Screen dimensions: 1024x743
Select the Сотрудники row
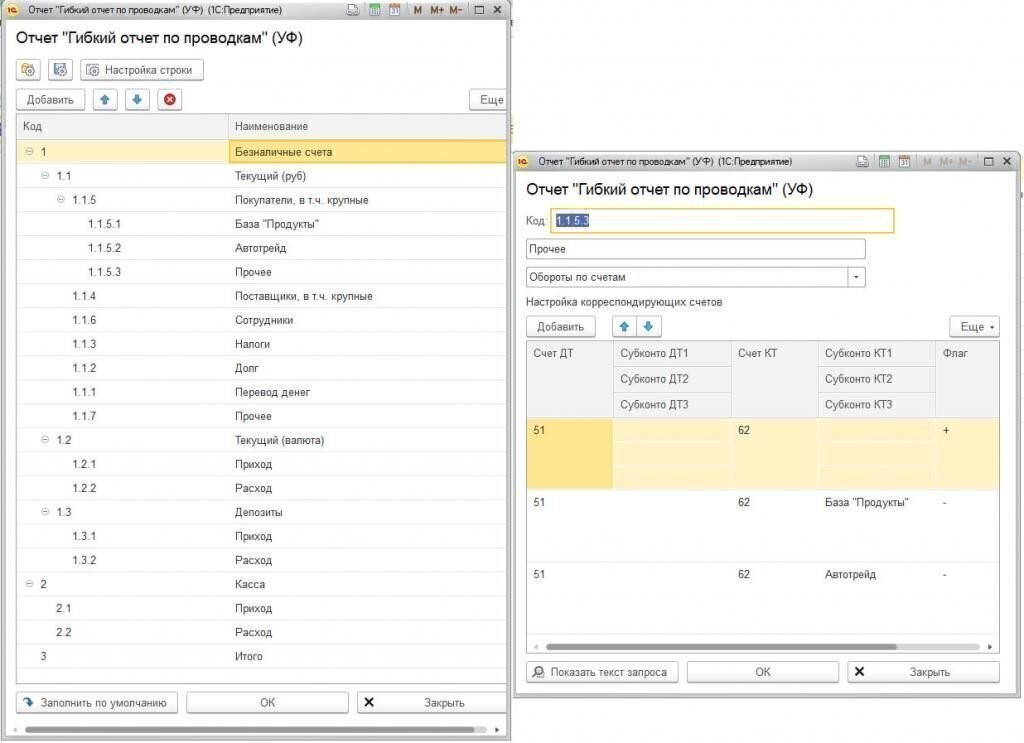click(261, 320)
